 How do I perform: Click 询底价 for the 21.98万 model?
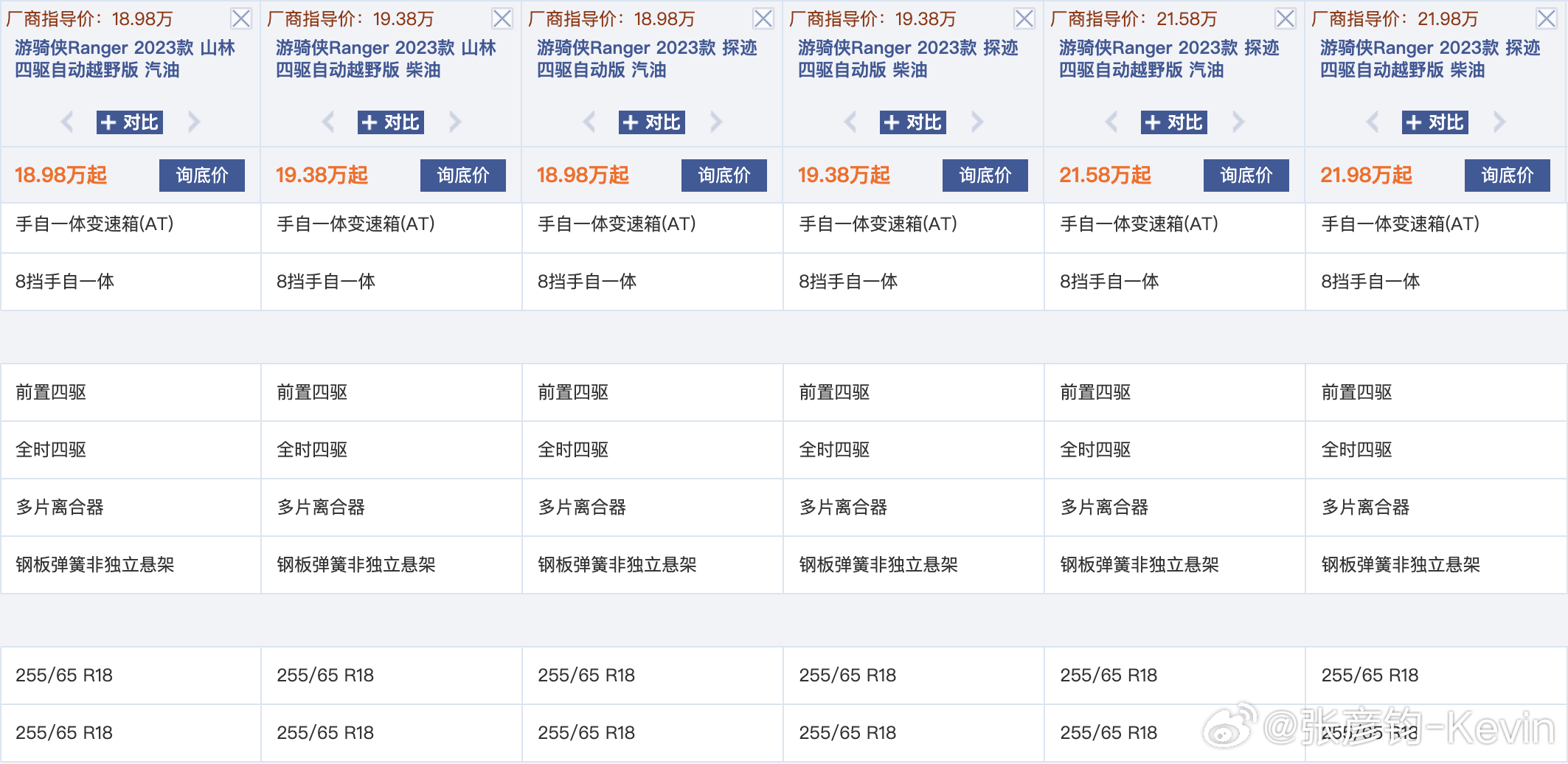point(1508,176)
